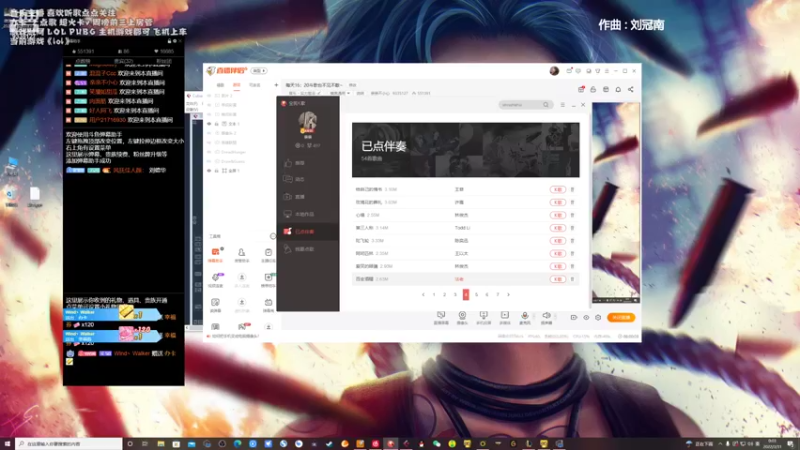Click the mode pill next to the app logo
Image resolution: width=800 pixels, height=450 pixels.
point(260,71)
